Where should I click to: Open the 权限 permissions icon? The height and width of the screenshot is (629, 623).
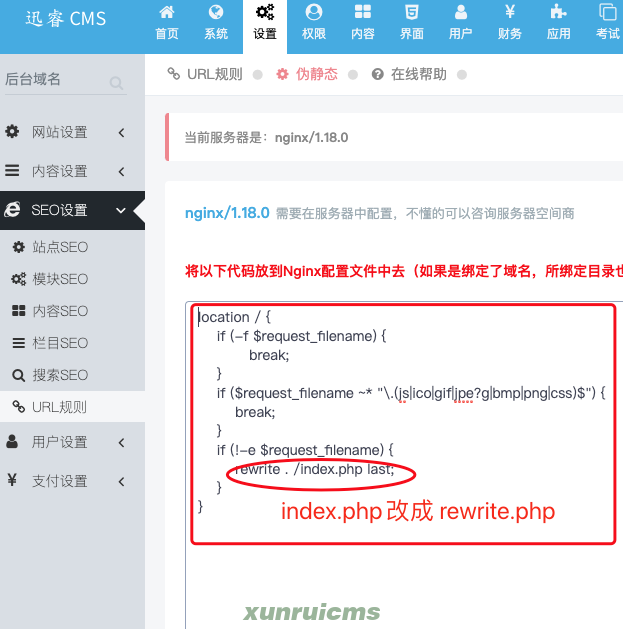pos(314,12)
